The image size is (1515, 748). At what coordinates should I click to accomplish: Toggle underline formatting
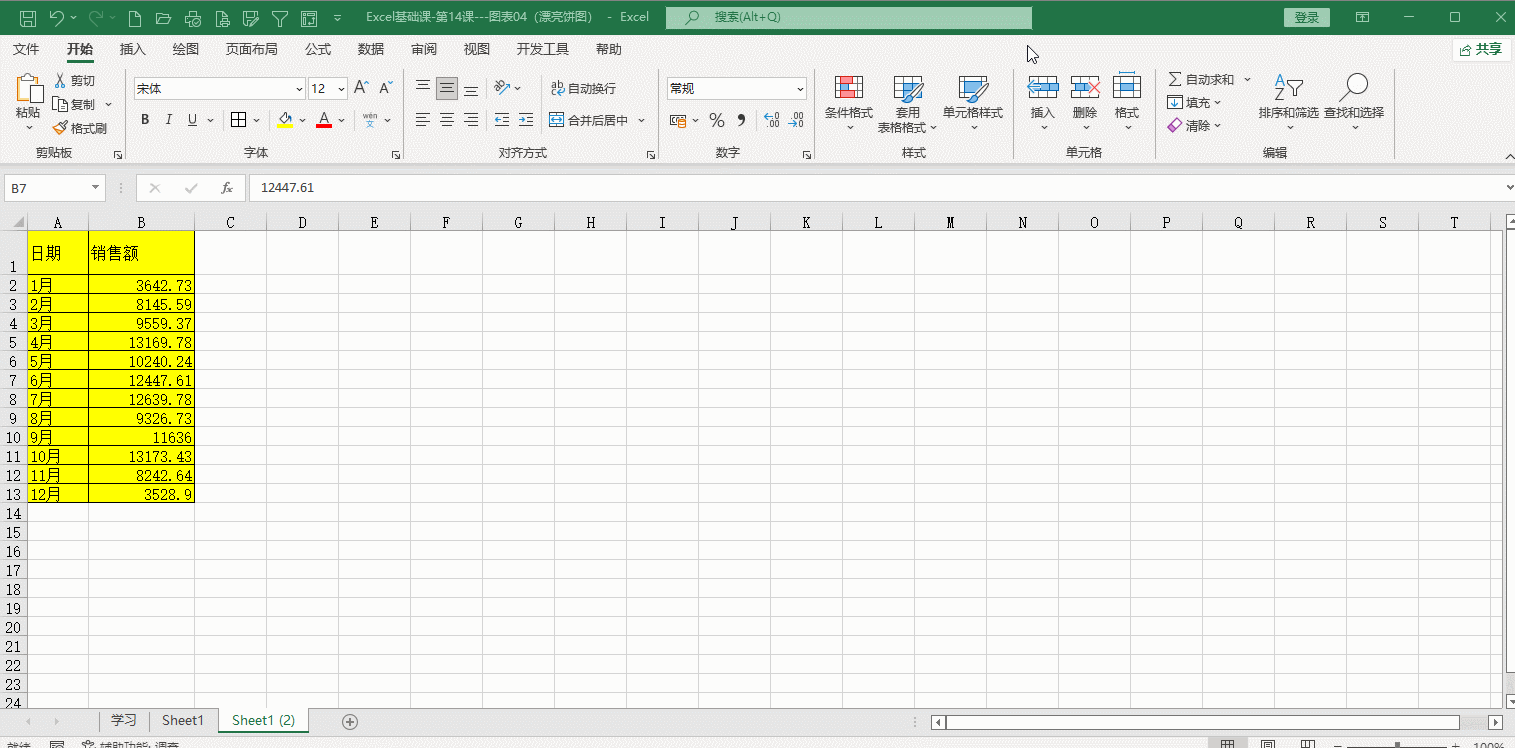[x=192, y=120]
